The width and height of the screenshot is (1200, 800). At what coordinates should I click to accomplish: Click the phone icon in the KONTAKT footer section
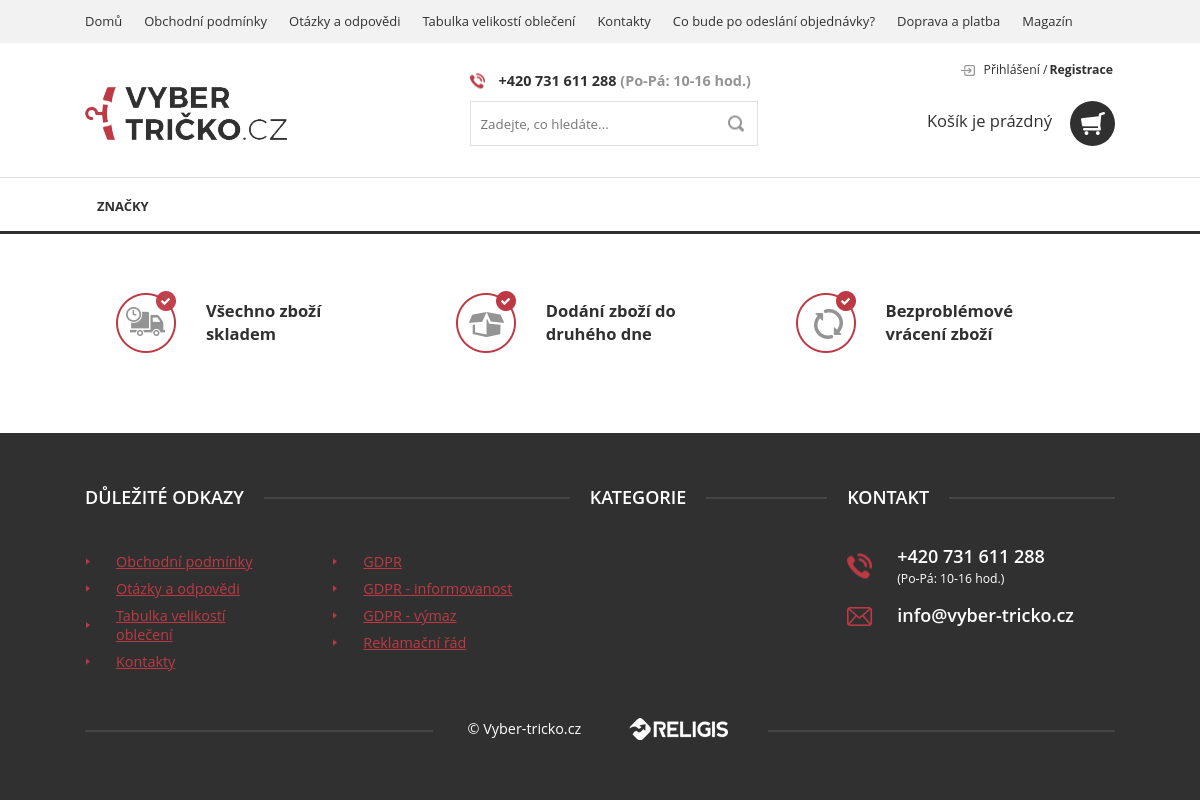coord(859,565)
